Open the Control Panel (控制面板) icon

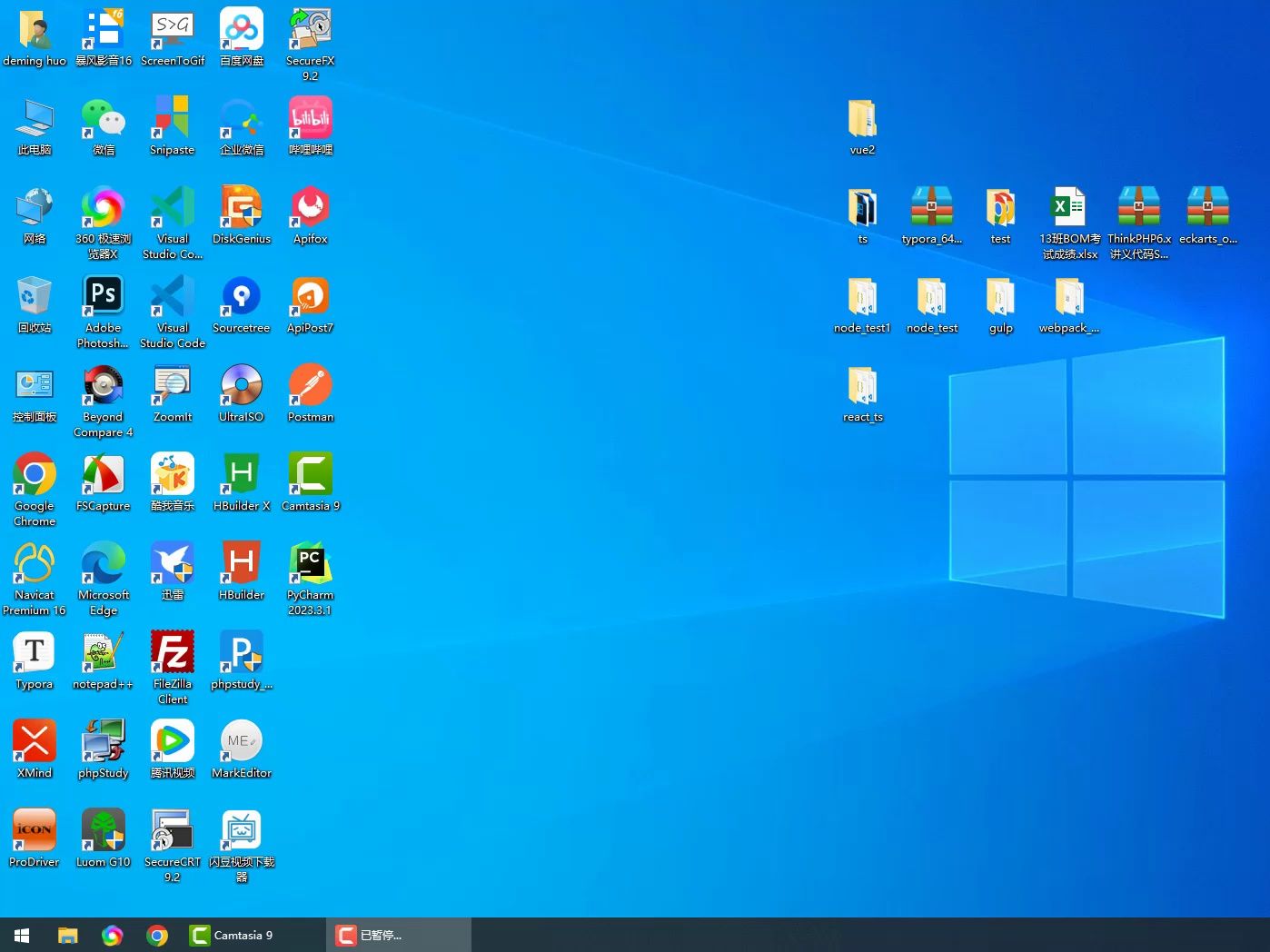(35, 394)
